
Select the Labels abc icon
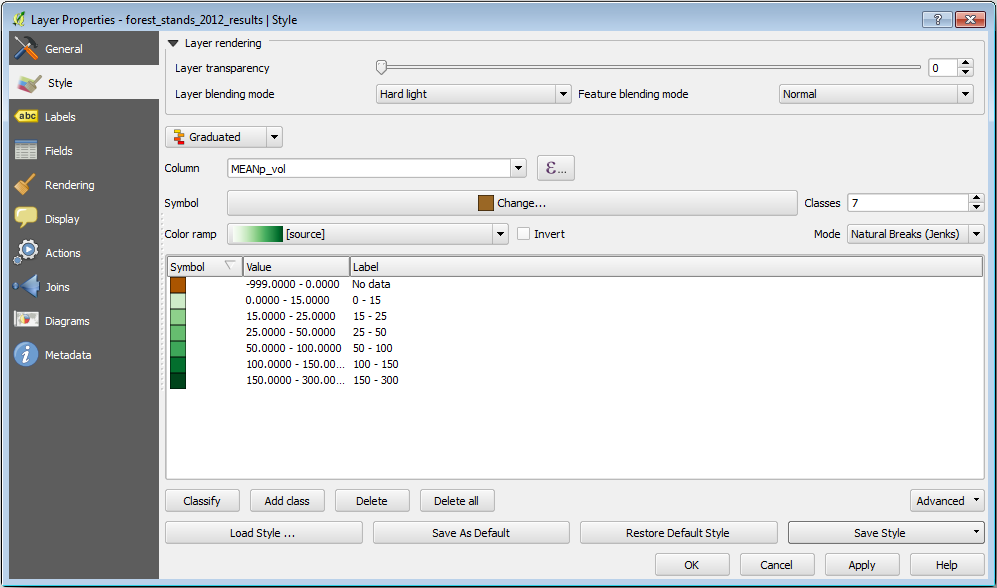(27, 117)
